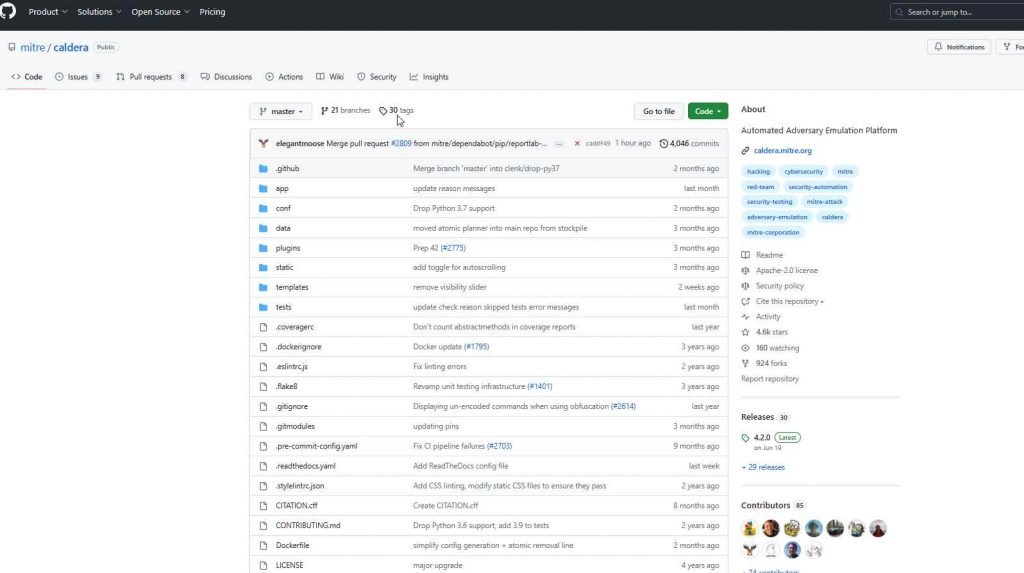Expand the commit message ellipsis button
This screenshot has height=573, width=1024.
coord(559,144)
